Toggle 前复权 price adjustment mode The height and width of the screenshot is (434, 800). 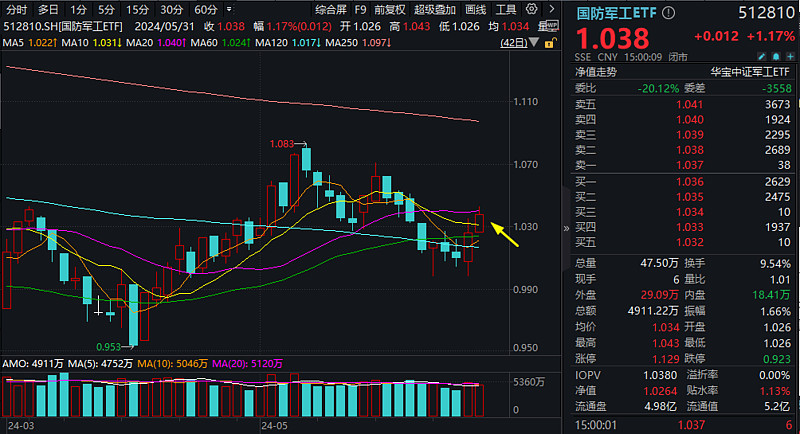click(390, 10)
